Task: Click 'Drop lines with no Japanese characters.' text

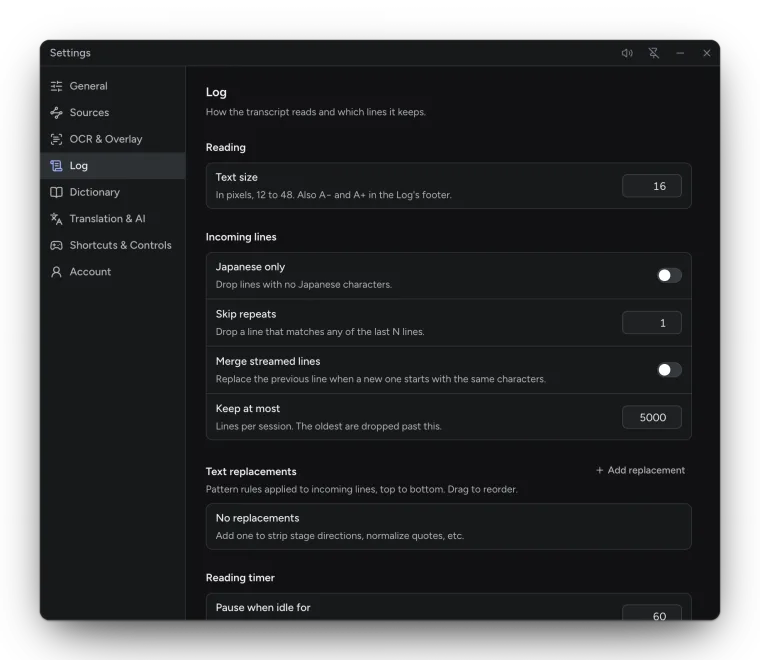Action: [x=303, y=284]
